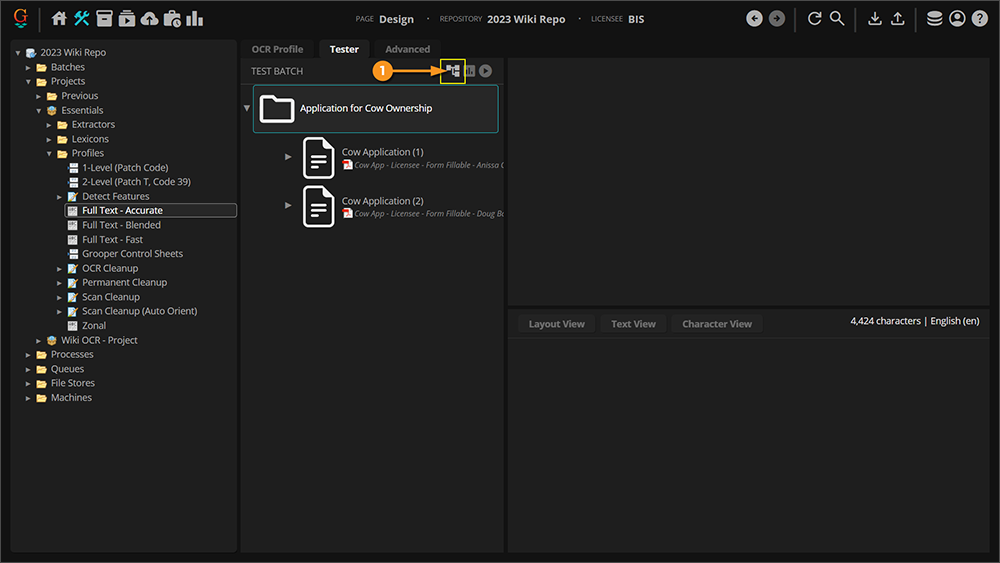The image size is (1000, 563).
Task: Switch to the OCR Profile tab
Action: 277,49
